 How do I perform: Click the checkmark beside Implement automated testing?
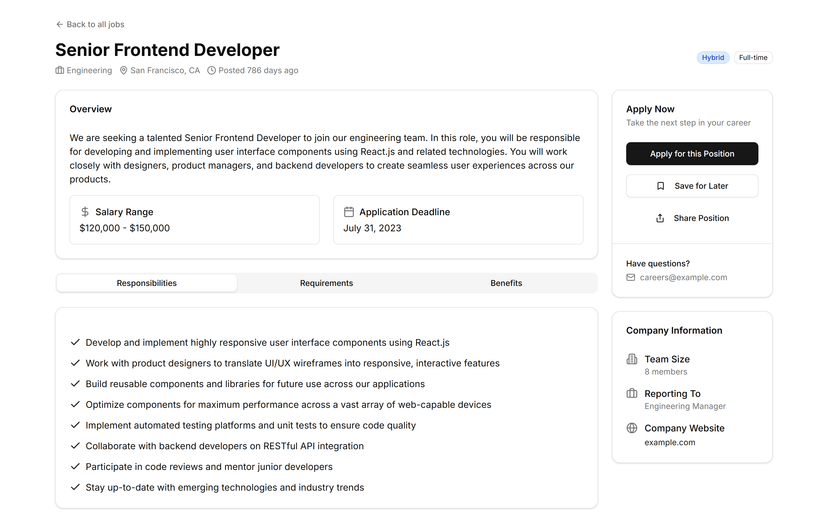click(75, 425)
